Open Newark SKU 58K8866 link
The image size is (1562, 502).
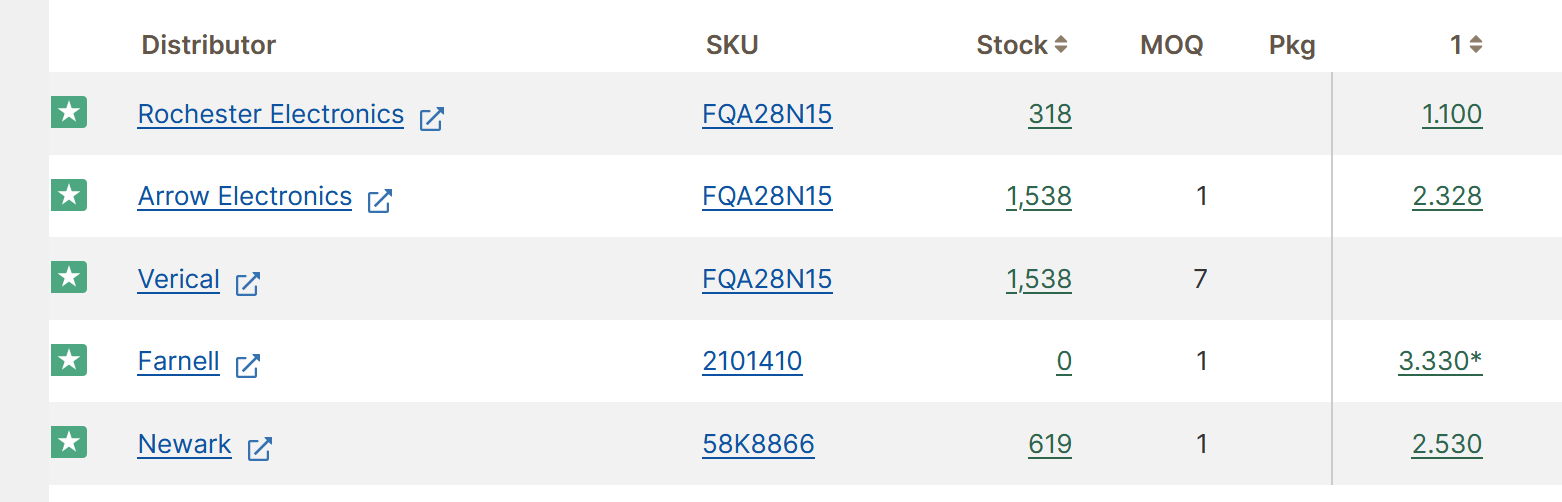pyautogui.click(x=758, y=444)
